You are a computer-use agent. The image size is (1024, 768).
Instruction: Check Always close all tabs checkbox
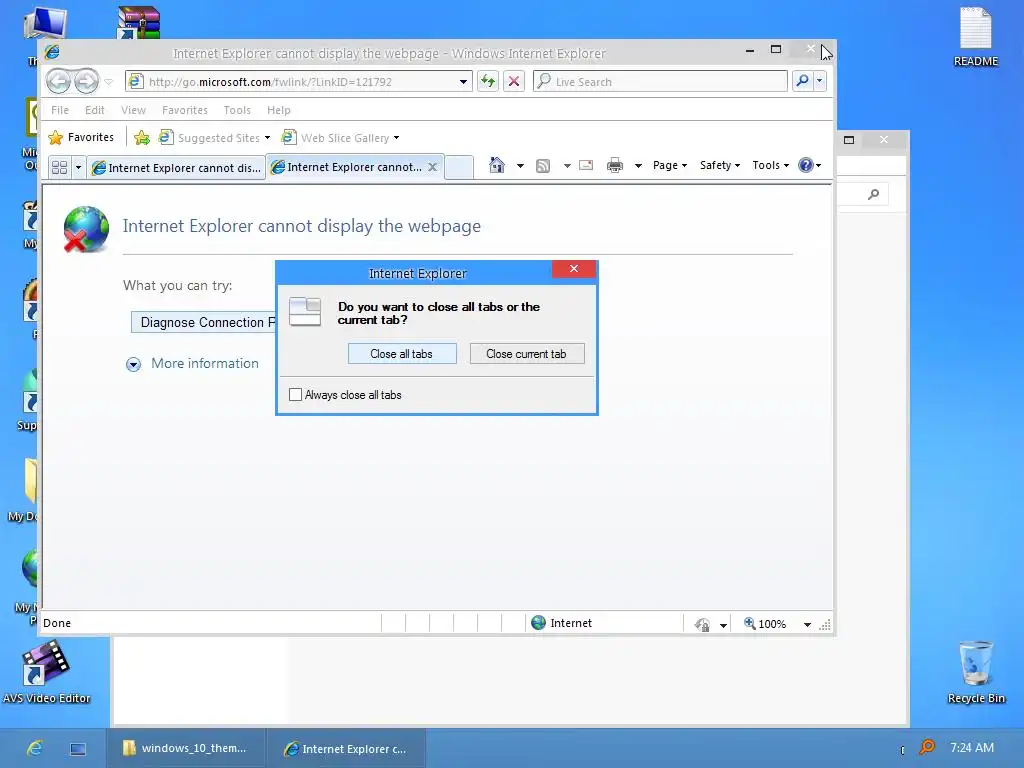(x=295, y=394)
